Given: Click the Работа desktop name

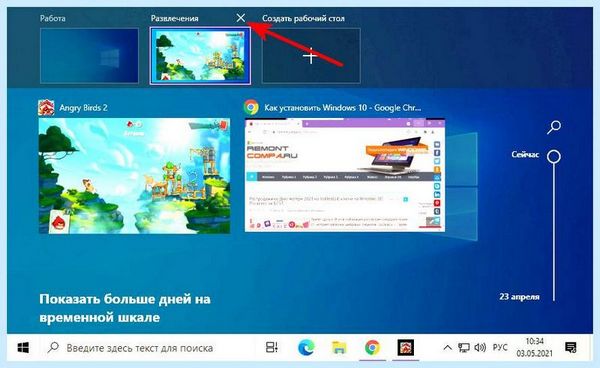Looking at the screenshot, I should tap(52, 18).
